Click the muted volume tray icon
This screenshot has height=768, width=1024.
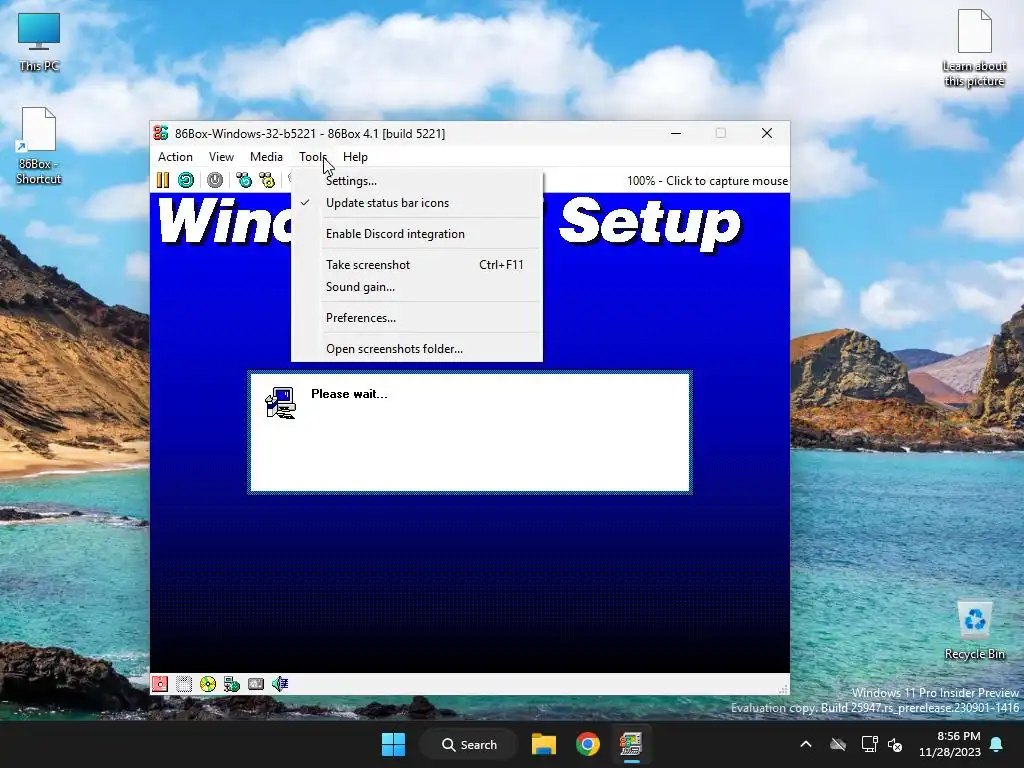[x=895, y=744]
